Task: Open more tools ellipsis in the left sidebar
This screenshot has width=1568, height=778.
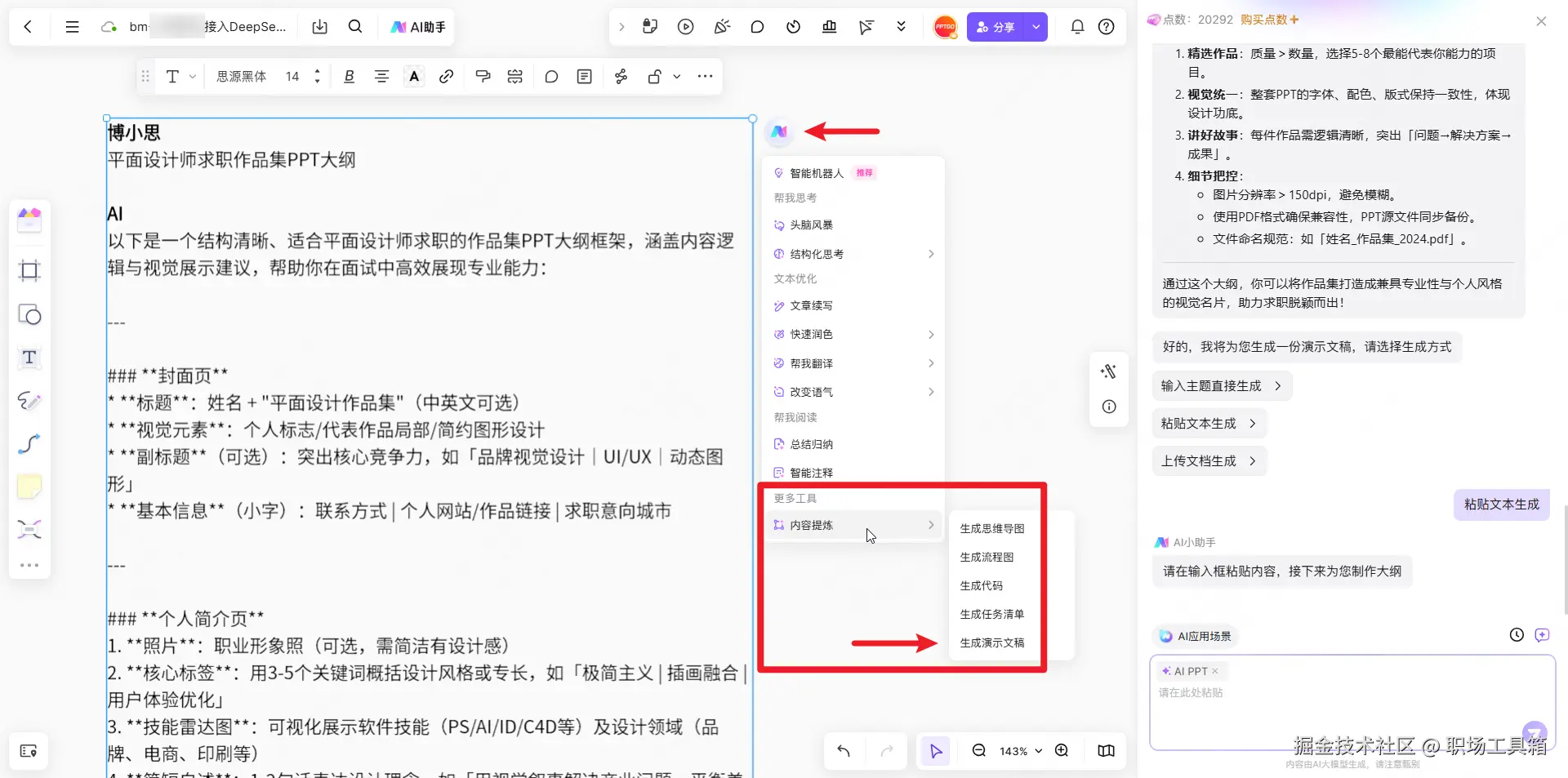Action: click(x=29, y=565)
